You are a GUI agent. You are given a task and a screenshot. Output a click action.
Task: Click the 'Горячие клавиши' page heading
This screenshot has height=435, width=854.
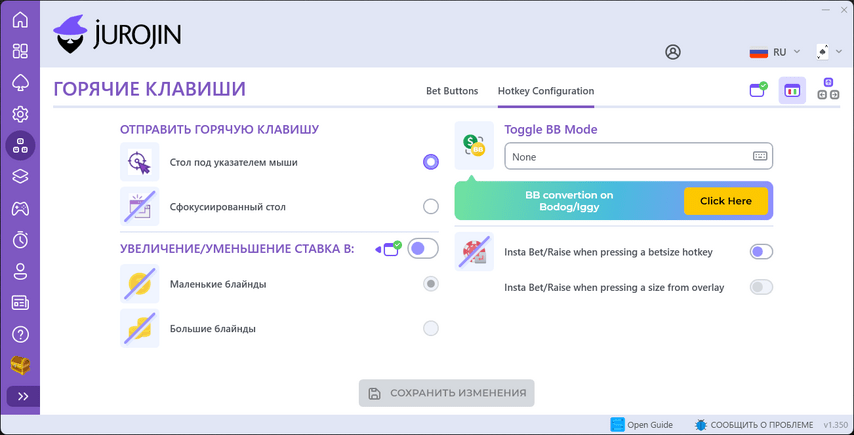(150, 89)
